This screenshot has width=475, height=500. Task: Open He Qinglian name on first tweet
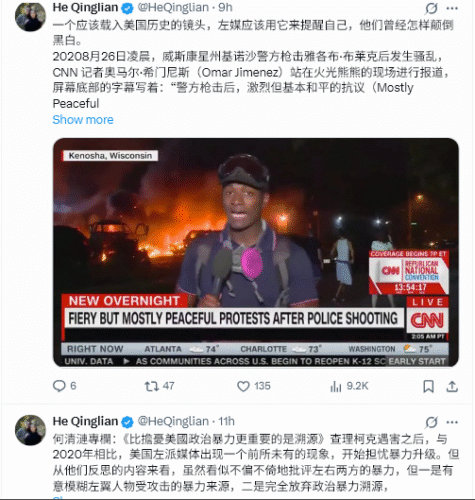click(x=85, y=7)
